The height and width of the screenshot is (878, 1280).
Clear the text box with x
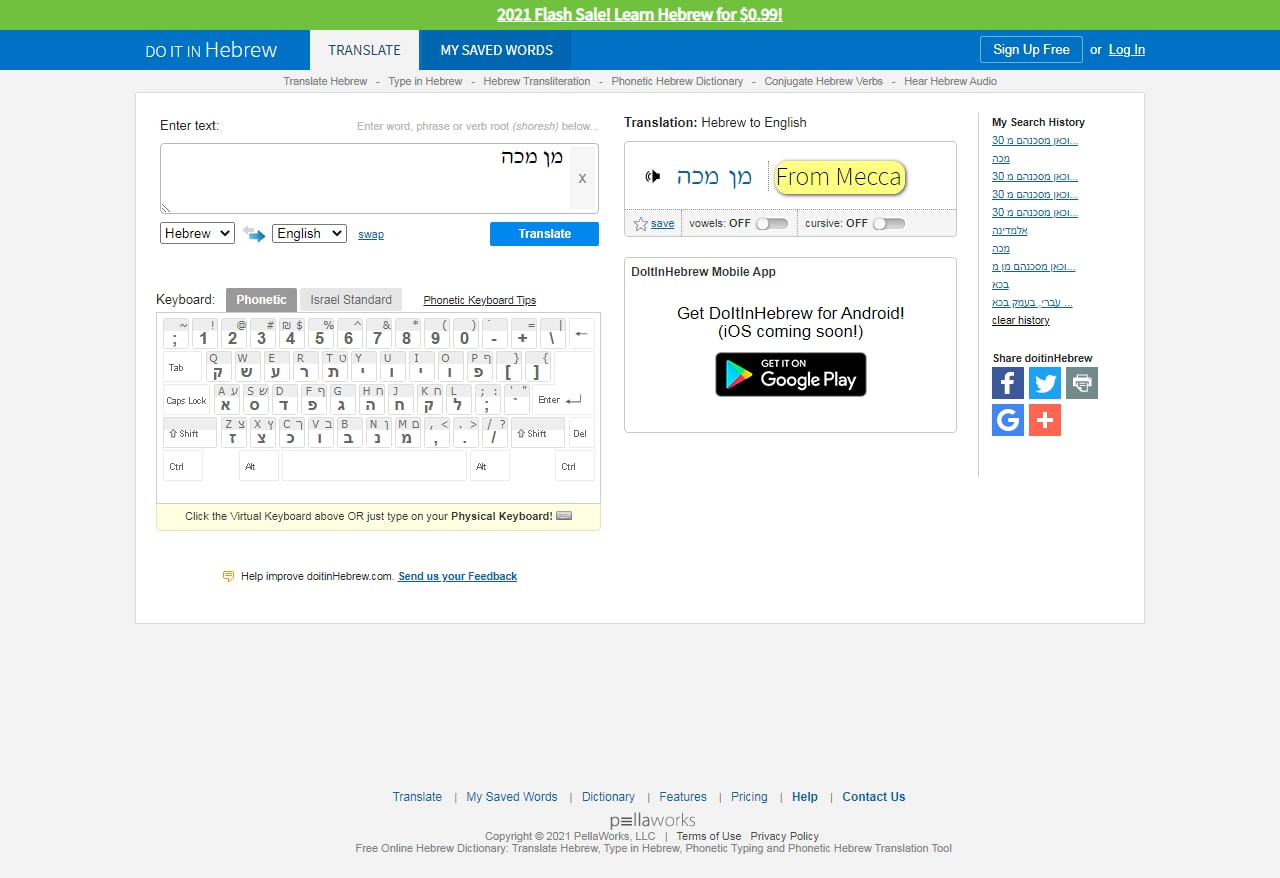point(583,178)
